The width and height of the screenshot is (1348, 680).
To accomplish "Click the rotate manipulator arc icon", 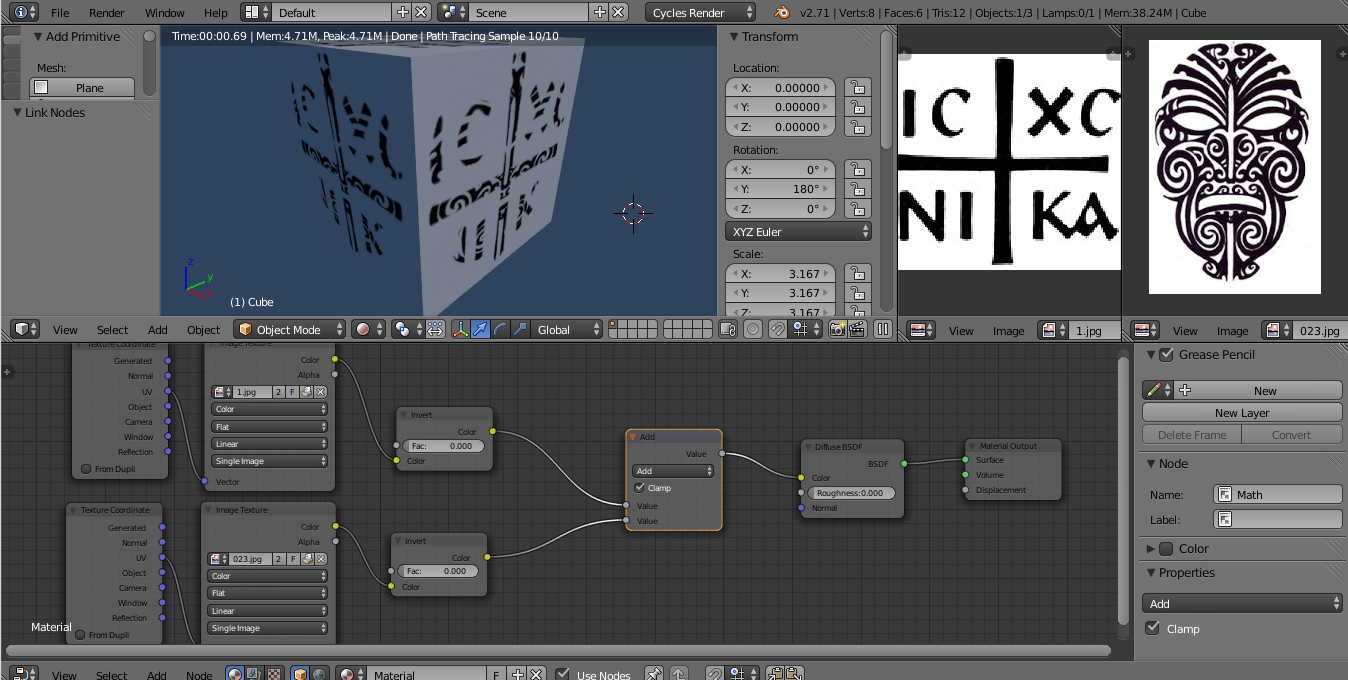I will (x=501, y=329).
